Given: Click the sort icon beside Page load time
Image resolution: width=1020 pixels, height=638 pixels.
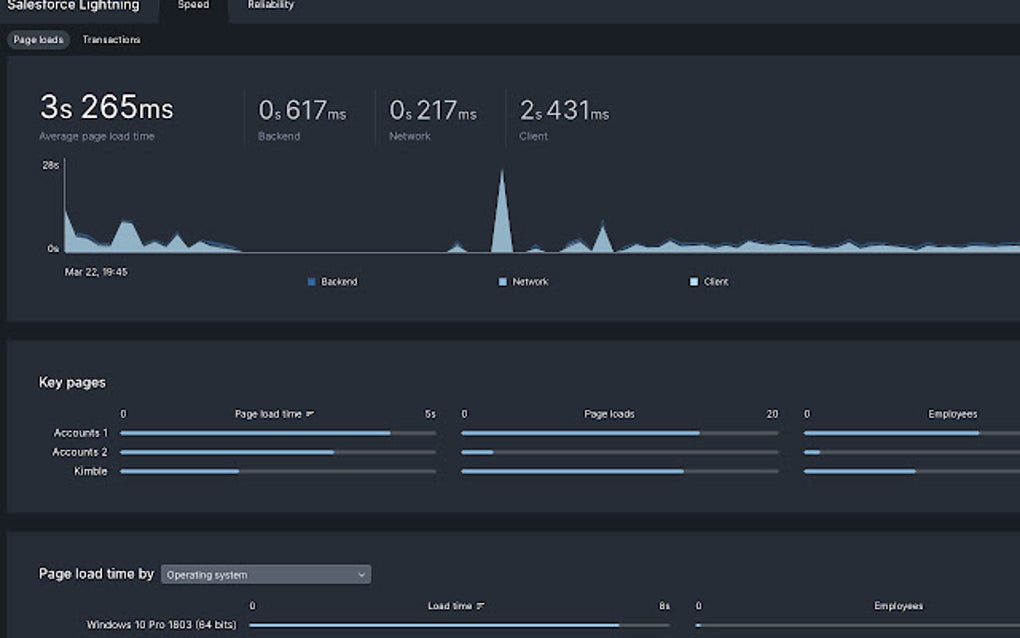Looking at the screenshot, I should pos(311,414).
